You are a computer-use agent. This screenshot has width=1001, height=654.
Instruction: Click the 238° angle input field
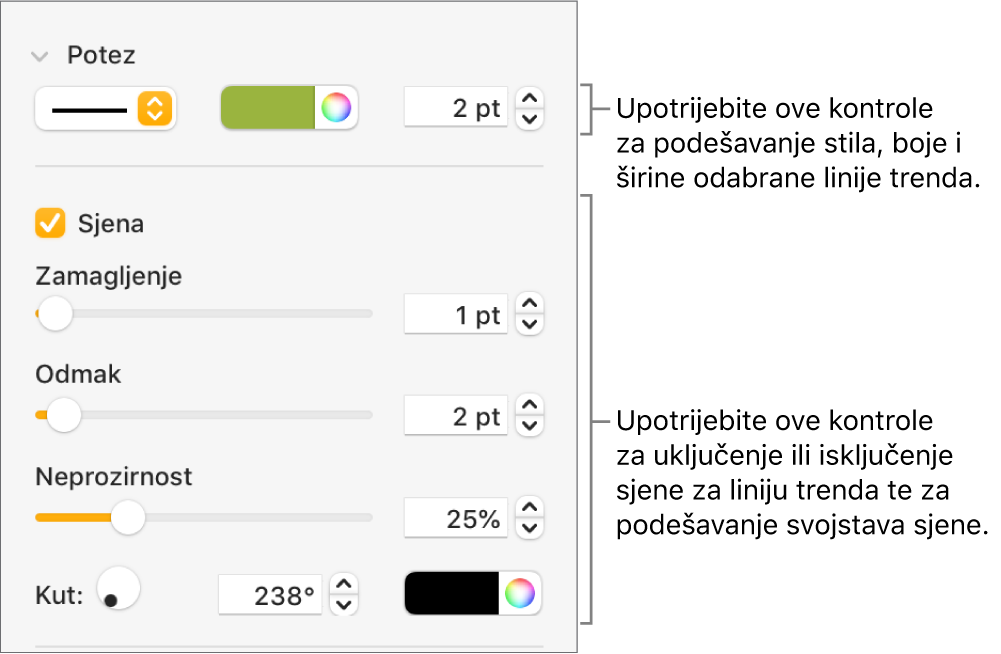[272, 596]
